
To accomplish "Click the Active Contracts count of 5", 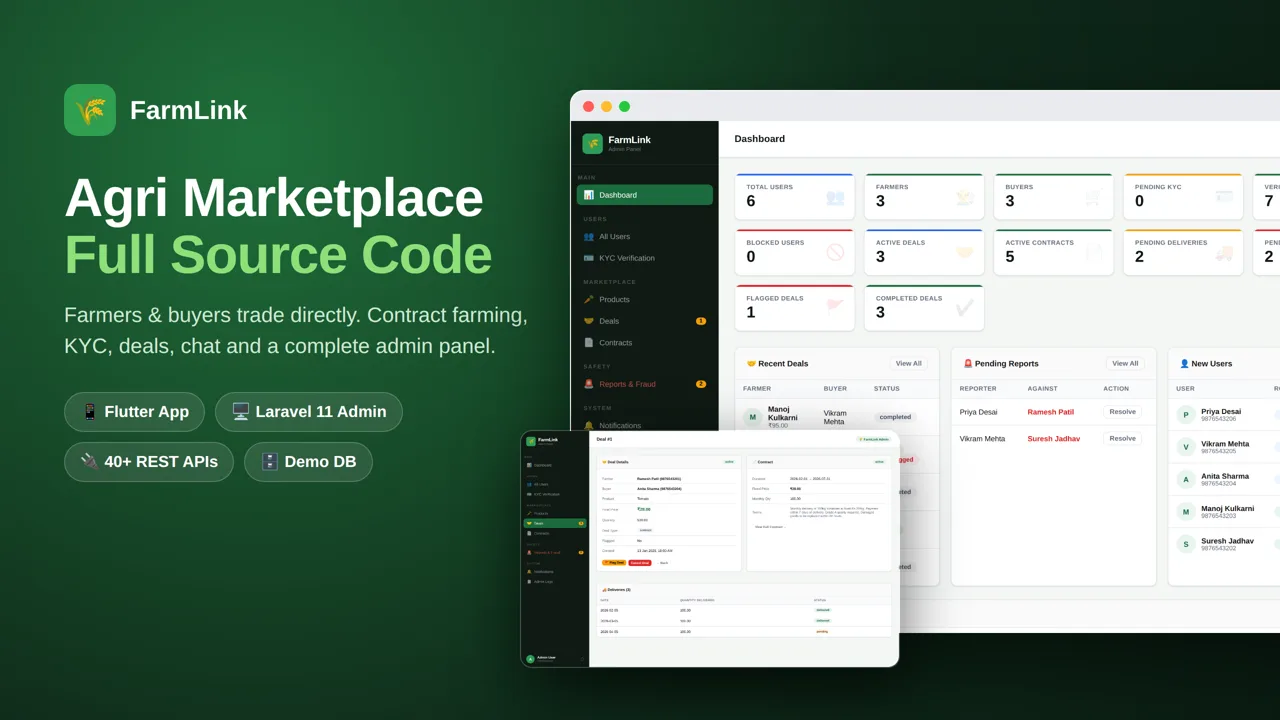I will (1010, 257).
